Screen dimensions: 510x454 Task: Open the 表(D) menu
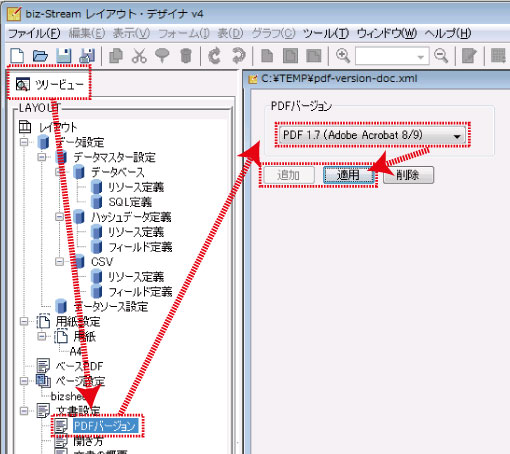(230, 33)
